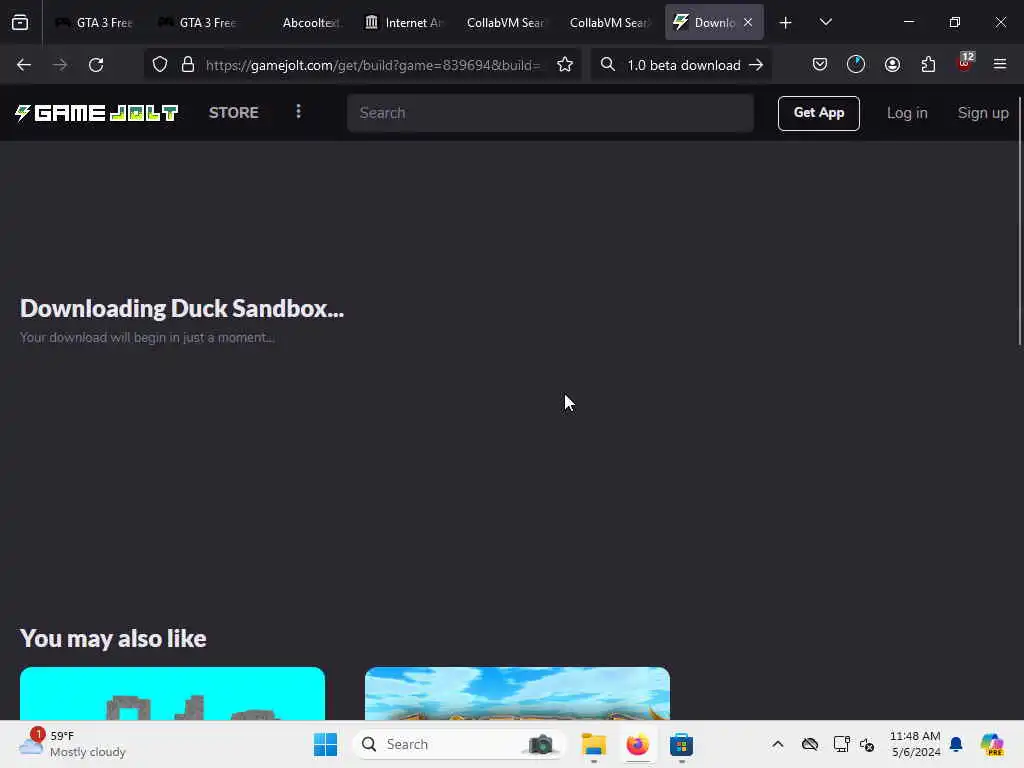
Task: Open Firefox recent browsing tab overview icon
Action: click(x=20, y=22)
